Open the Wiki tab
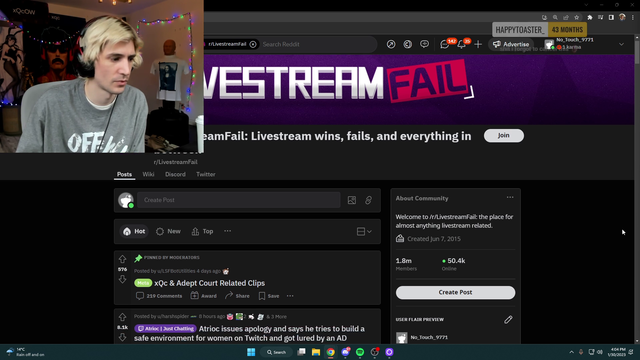 pos(148,174)
